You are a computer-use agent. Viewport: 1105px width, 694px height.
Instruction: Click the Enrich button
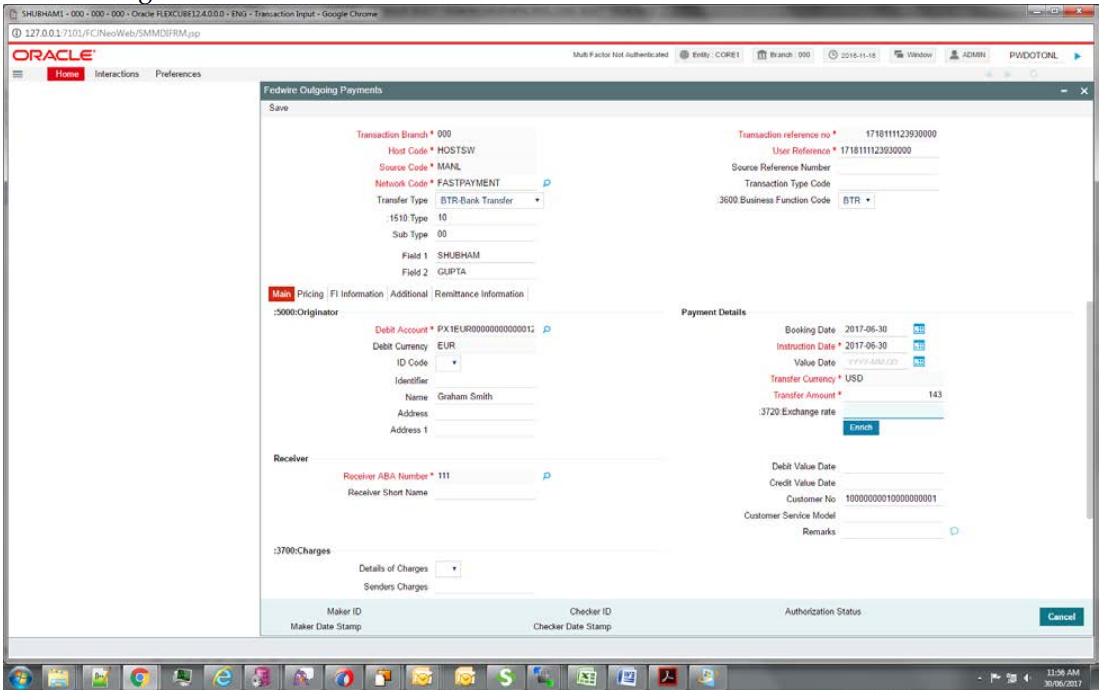860,428
